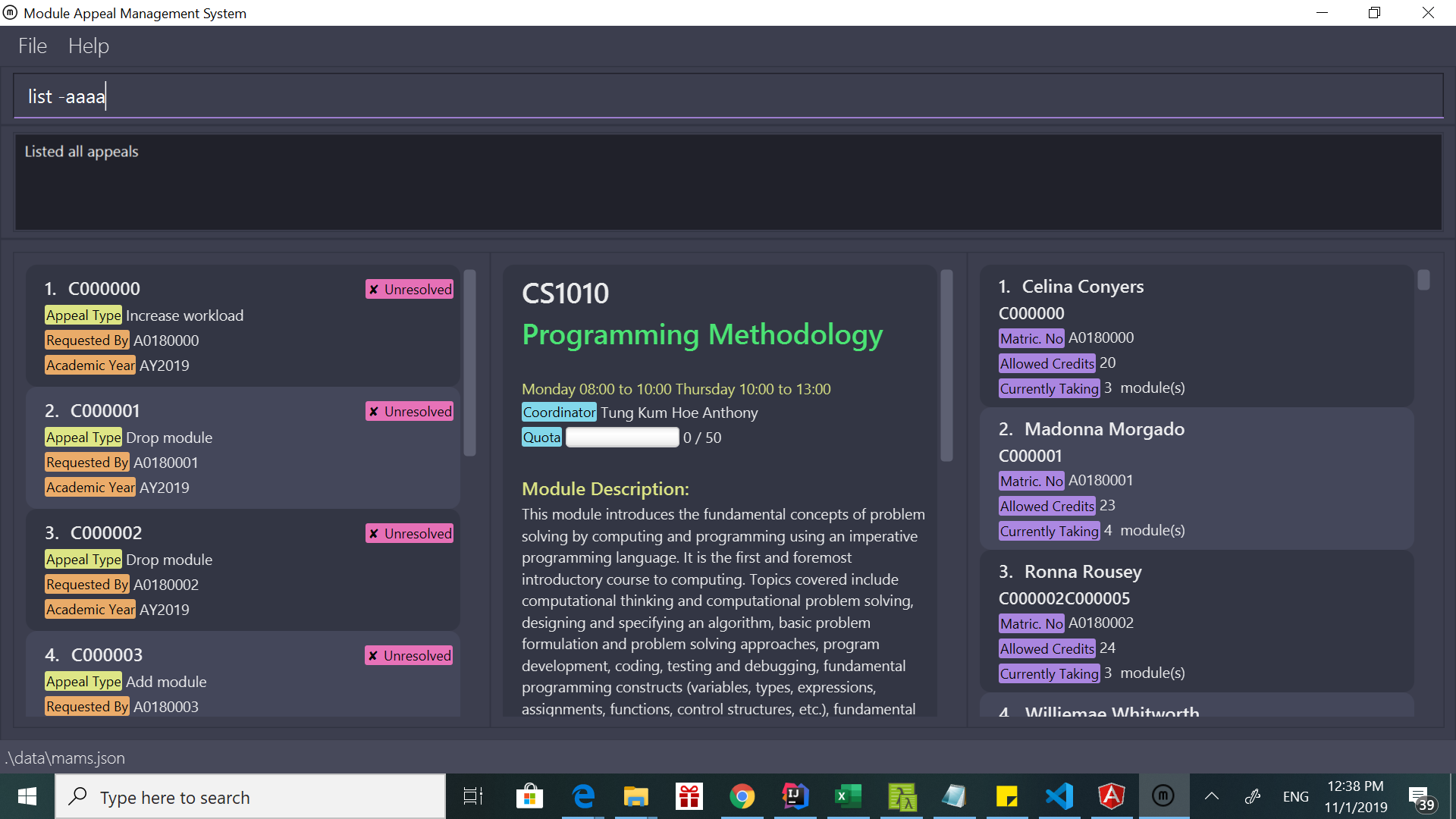
Task: Launch Microsoft Store from taskbar
Action: pyautogui.click(x=529, y=796)
